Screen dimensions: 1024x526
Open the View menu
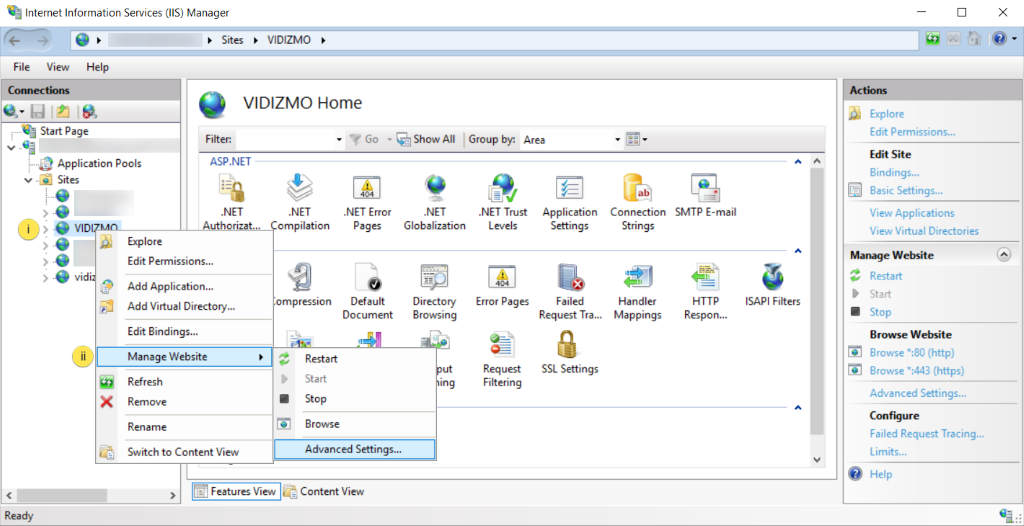tap(58, 67)
